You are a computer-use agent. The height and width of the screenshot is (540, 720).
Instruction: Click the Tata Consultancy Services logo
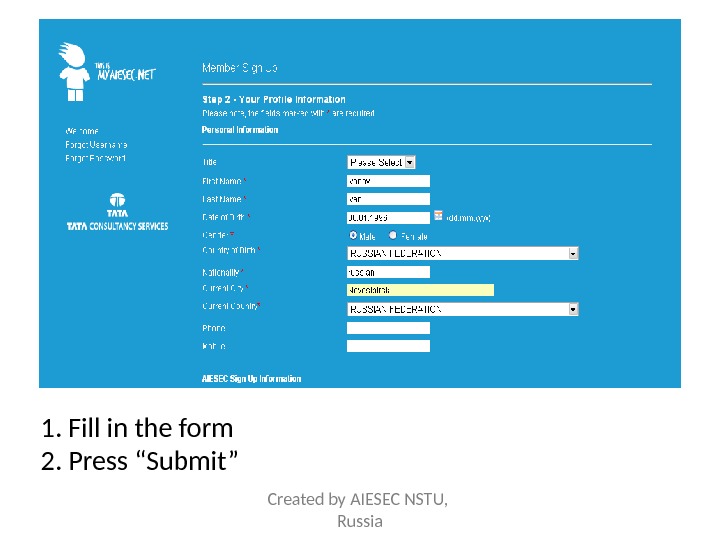117,212
